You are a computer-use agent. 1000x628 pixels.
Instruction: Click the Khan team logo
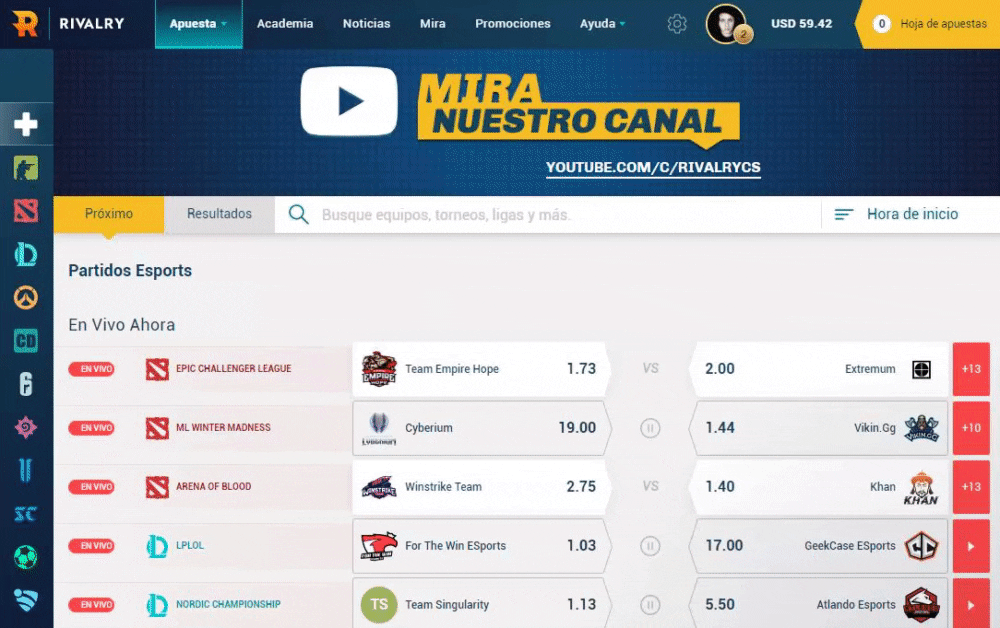coord(921,488)
